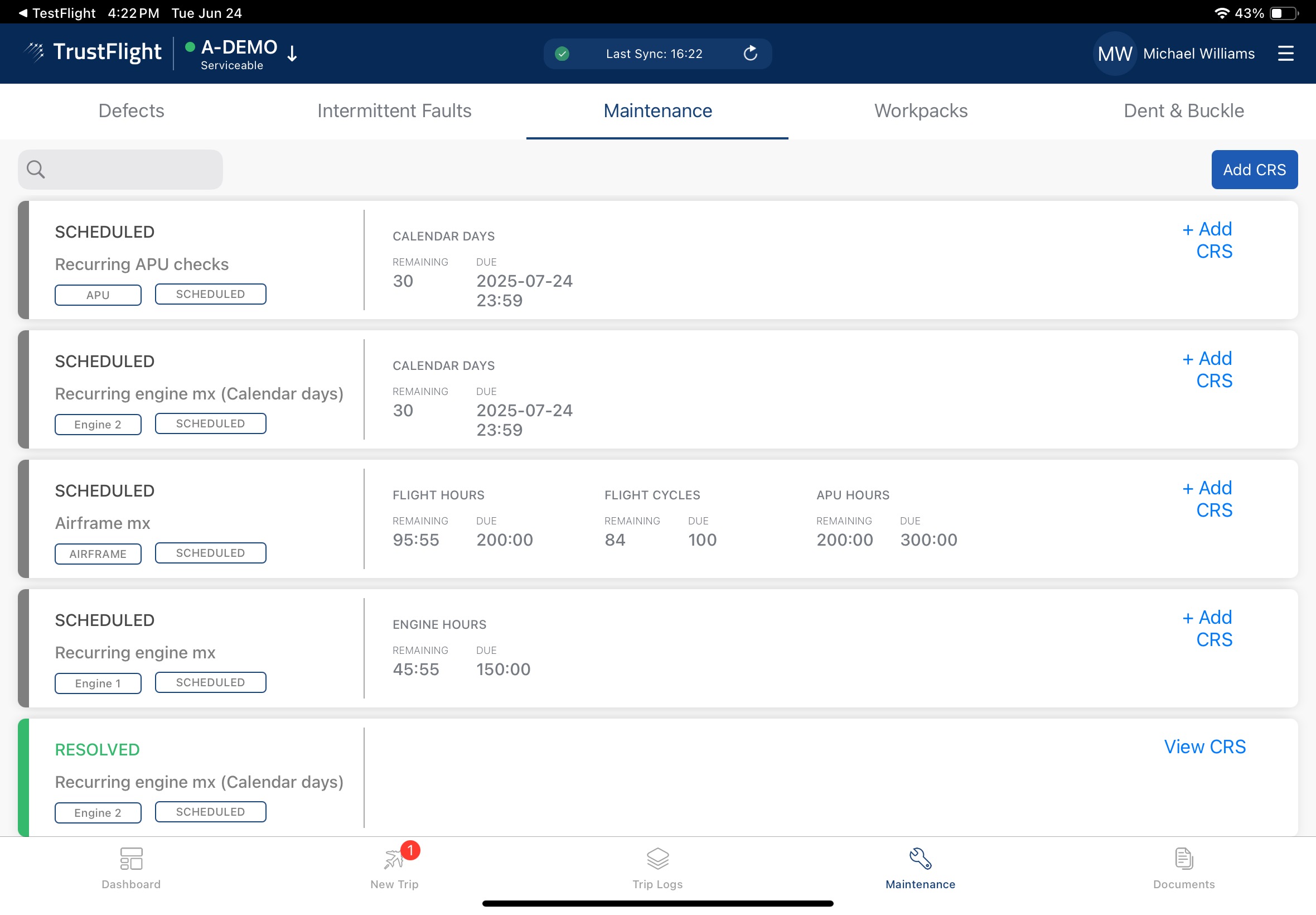Open Trip Logs layers icon
This screenshot has height=915, width=1316.
657,858
